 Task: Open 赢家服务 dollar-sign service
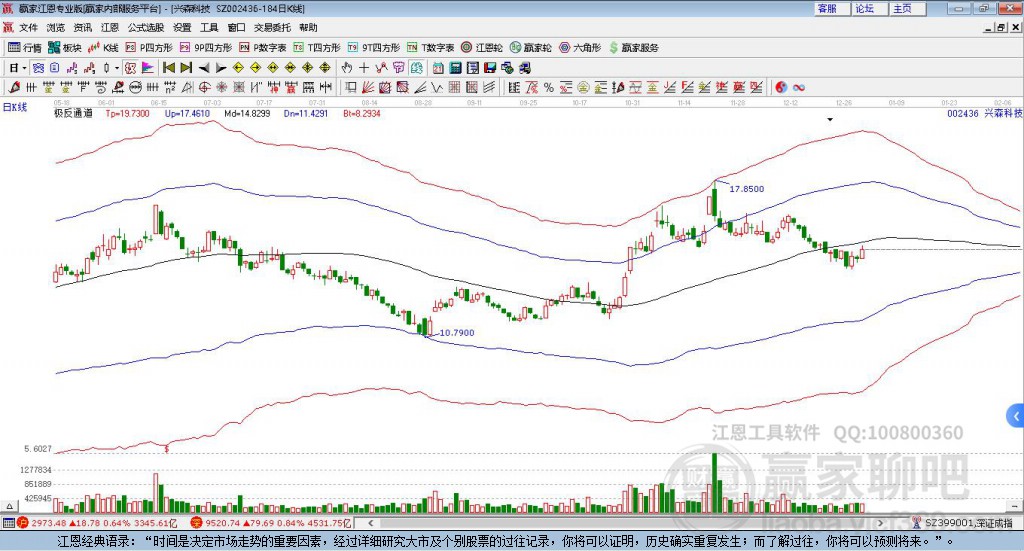click(634, 48)
